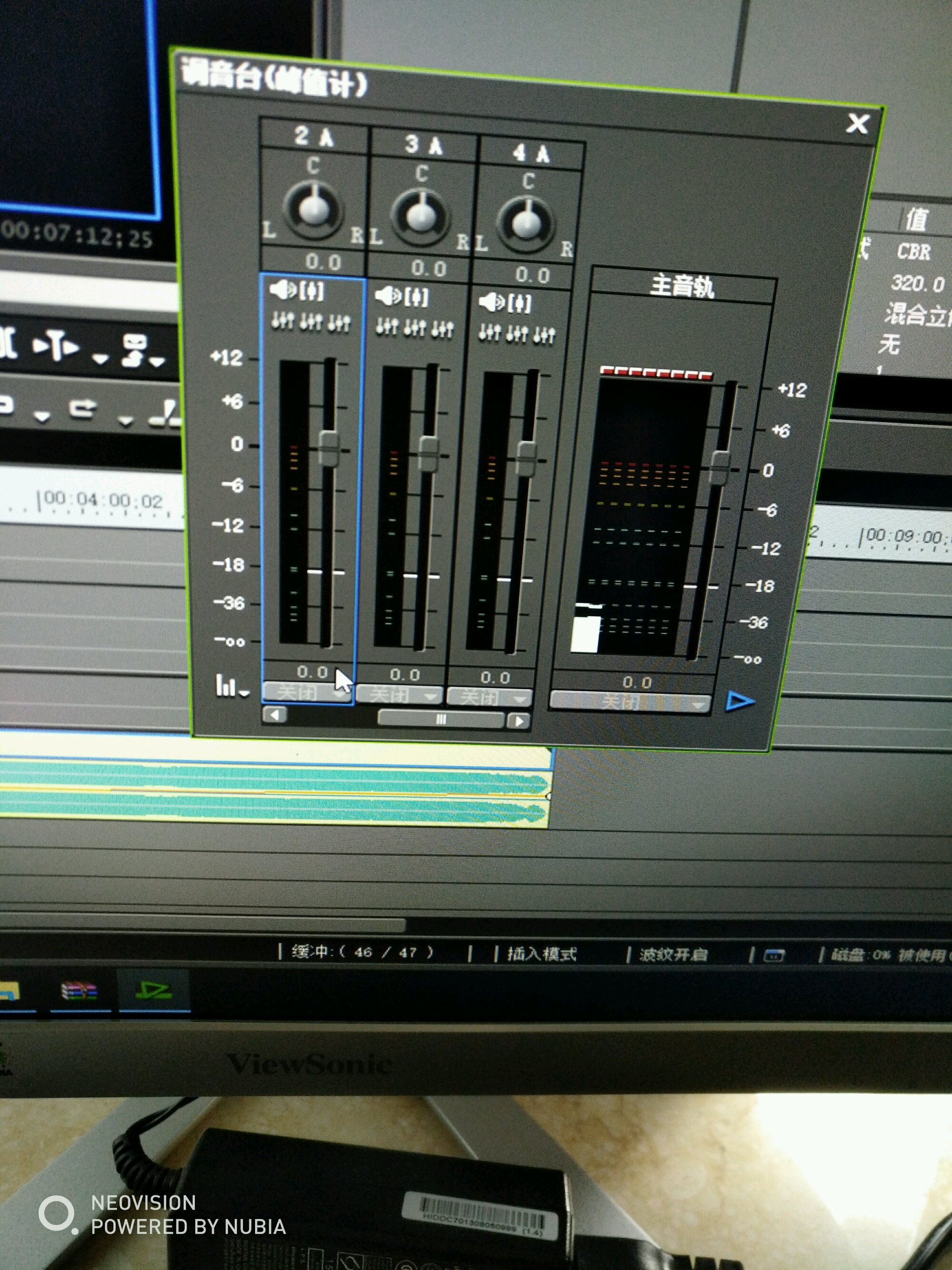Click the left scroll arrow under tracks
The image size is (952, 1270).
point(275,715)
